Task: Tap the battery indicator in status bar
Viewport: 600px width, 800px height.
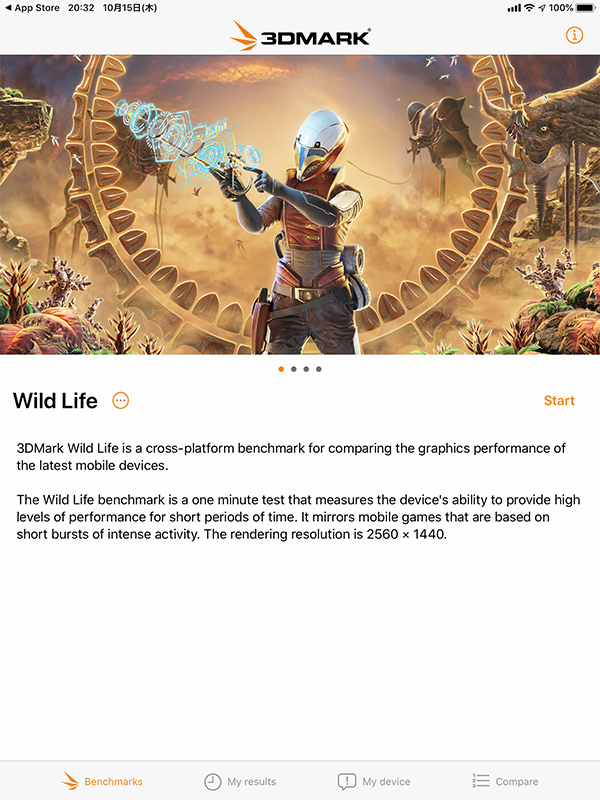Action: click(585, 8)
